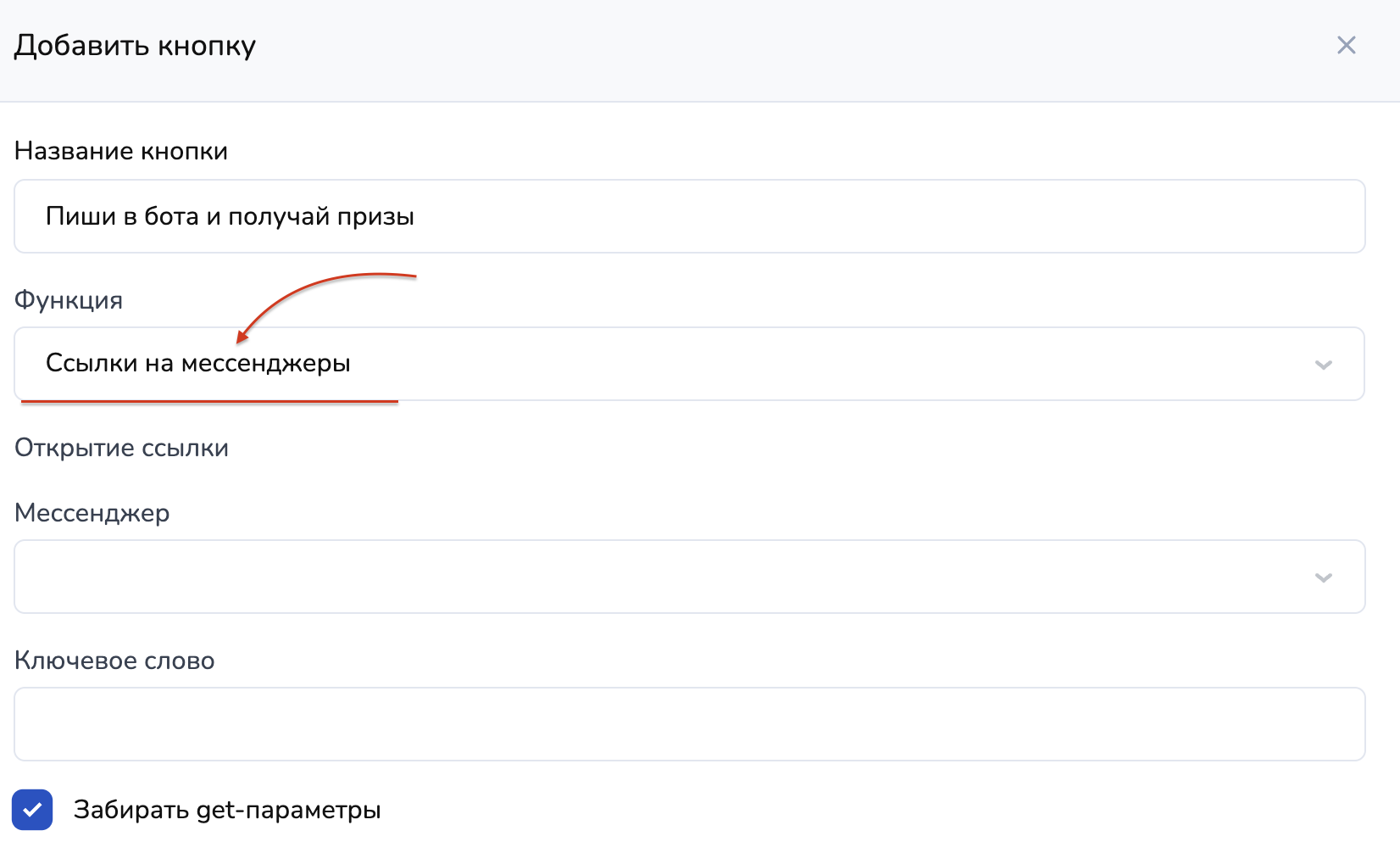Click the Открытие ссылки heading
The image size is (1400, 853).
[121, 448]
